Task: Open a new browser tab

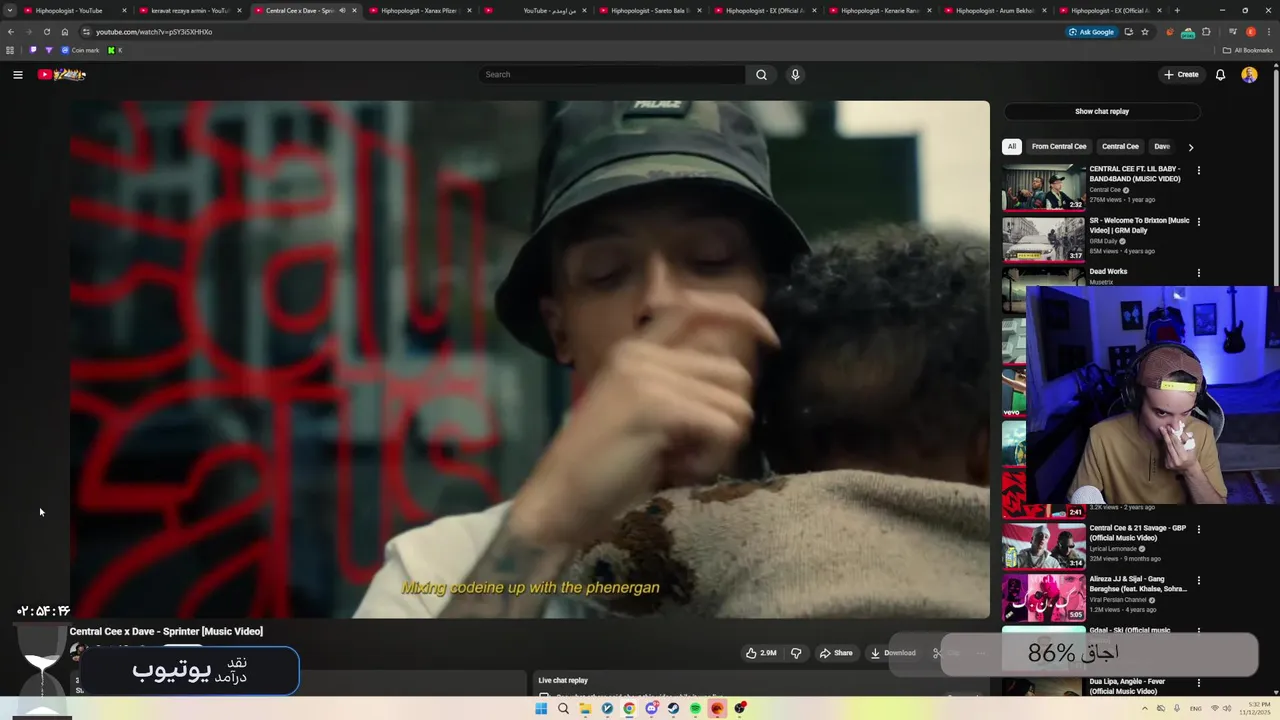Action: tap(1177, 10)
